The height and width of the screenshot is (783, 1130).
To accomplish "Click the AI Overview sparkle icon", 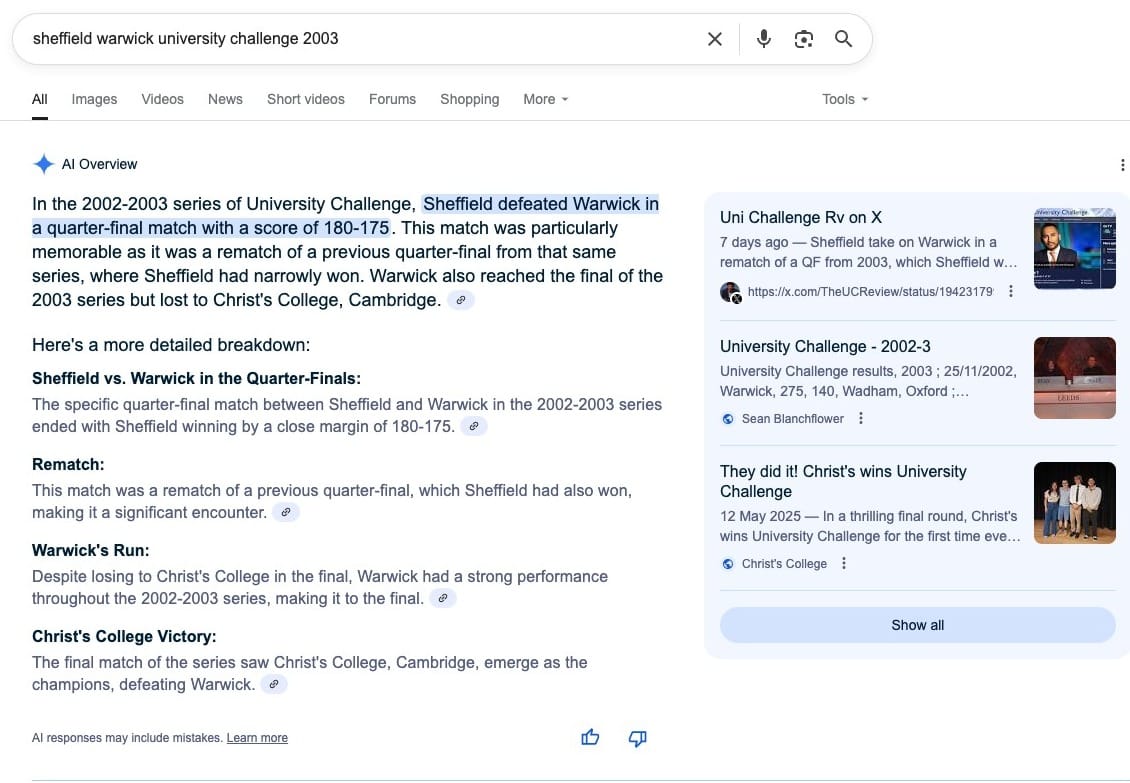I will [x=43, y=164].
